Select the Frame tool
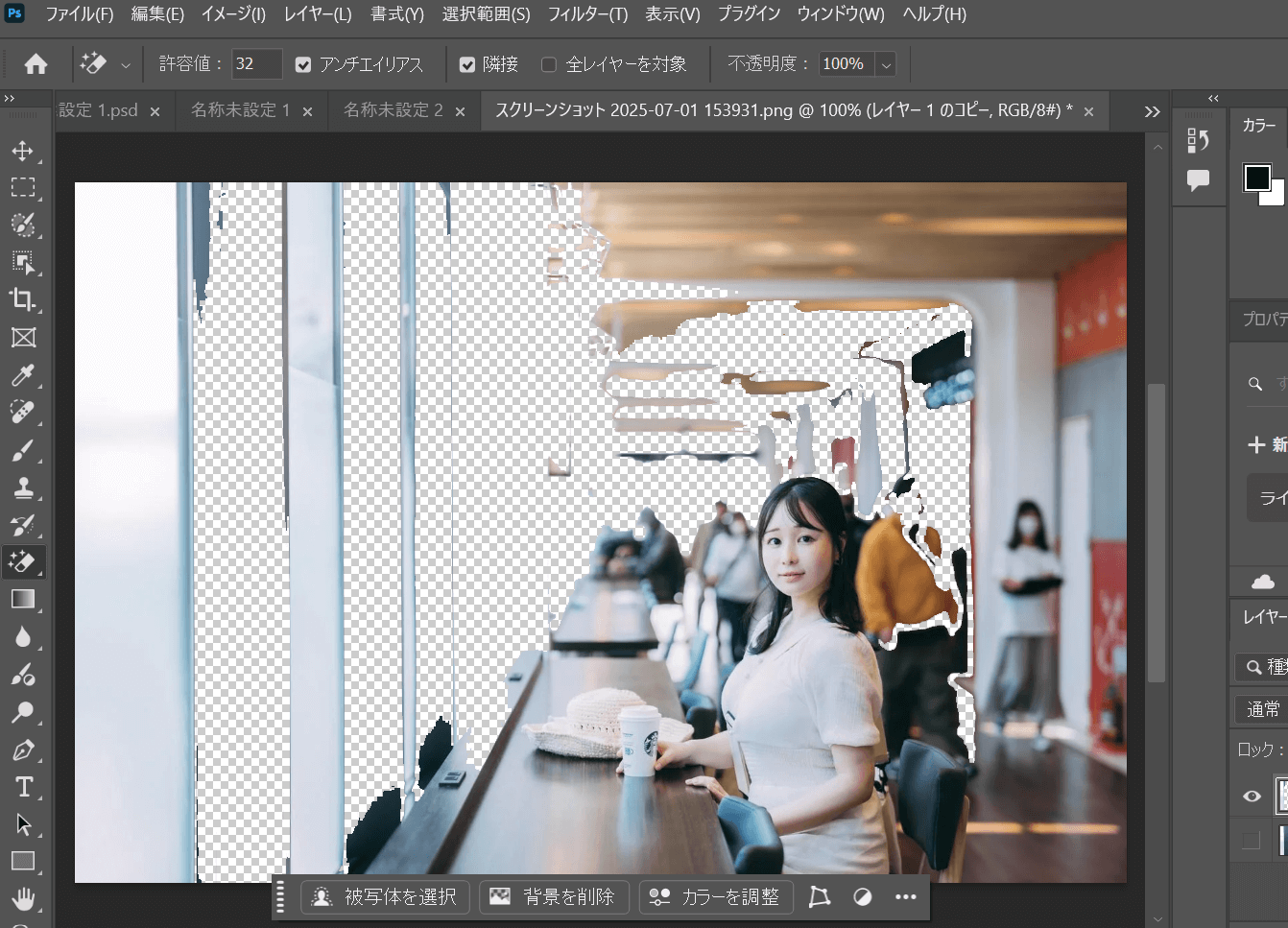Screen dimensions: 1288x928 click(23, 337)
